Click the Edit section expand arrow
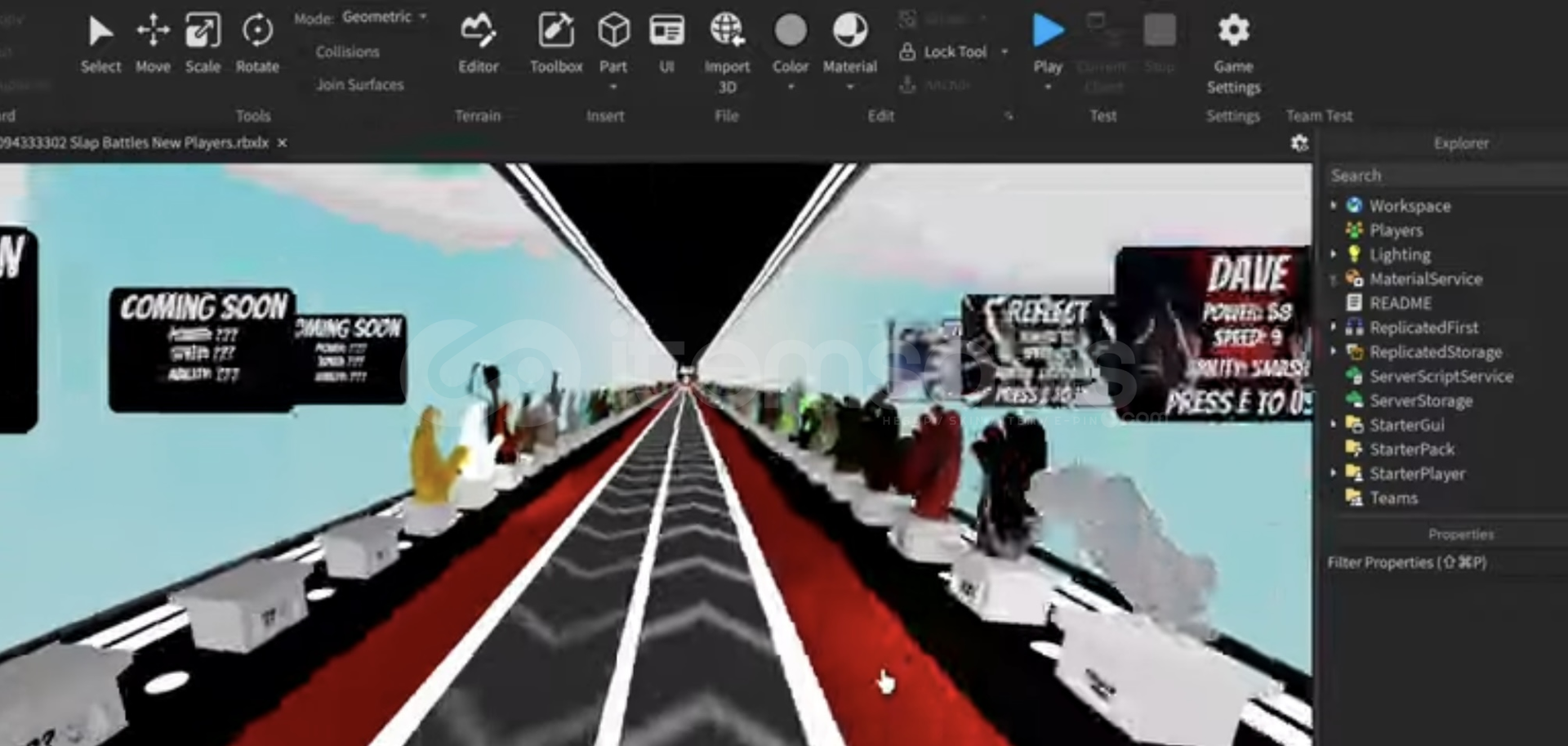Image resolution: width=1568 pixels, height=746 pixels. point(1009,116)
